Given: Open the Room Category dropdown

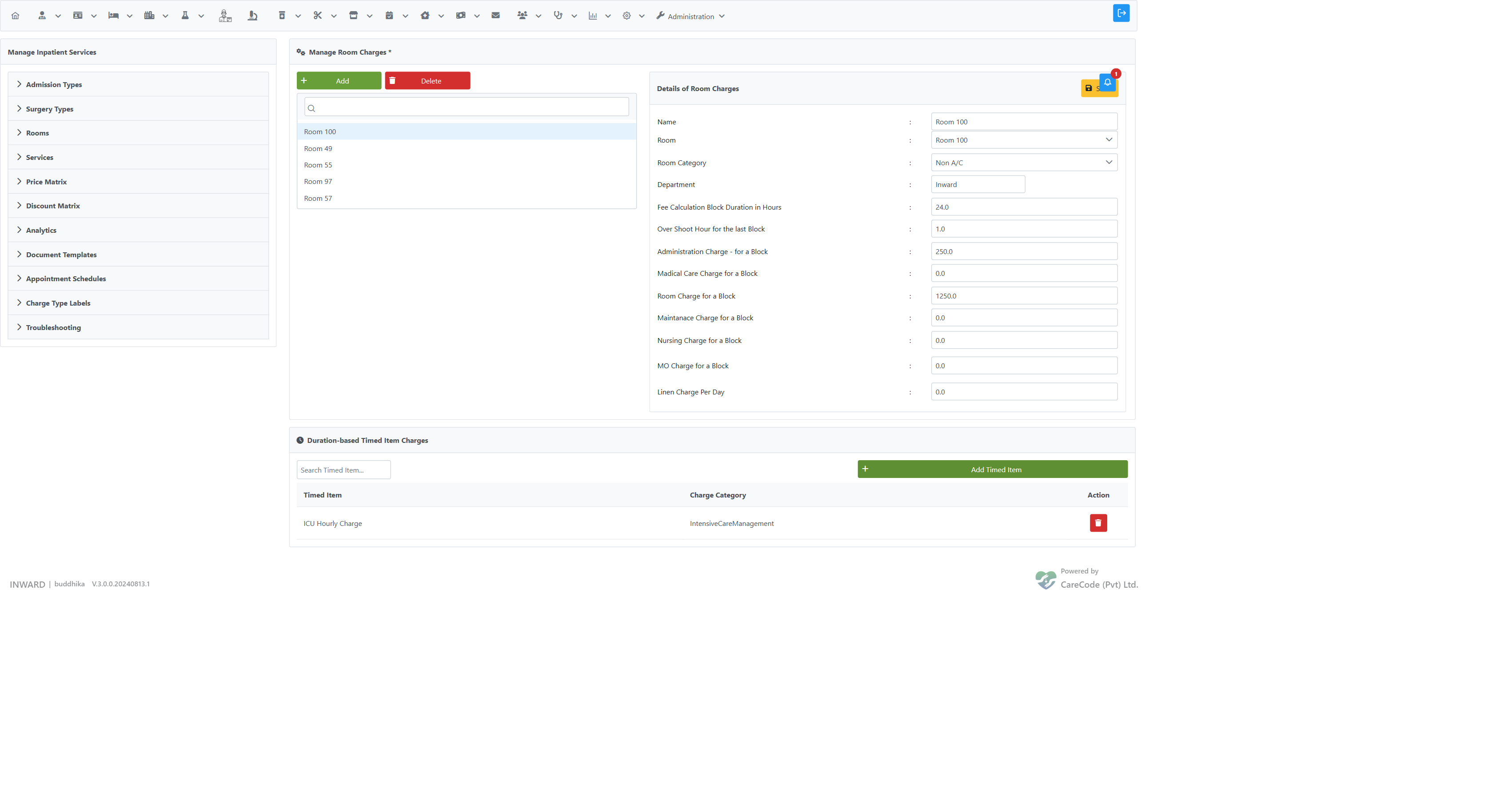Looking at the screenshot, I should point(1024,163).
